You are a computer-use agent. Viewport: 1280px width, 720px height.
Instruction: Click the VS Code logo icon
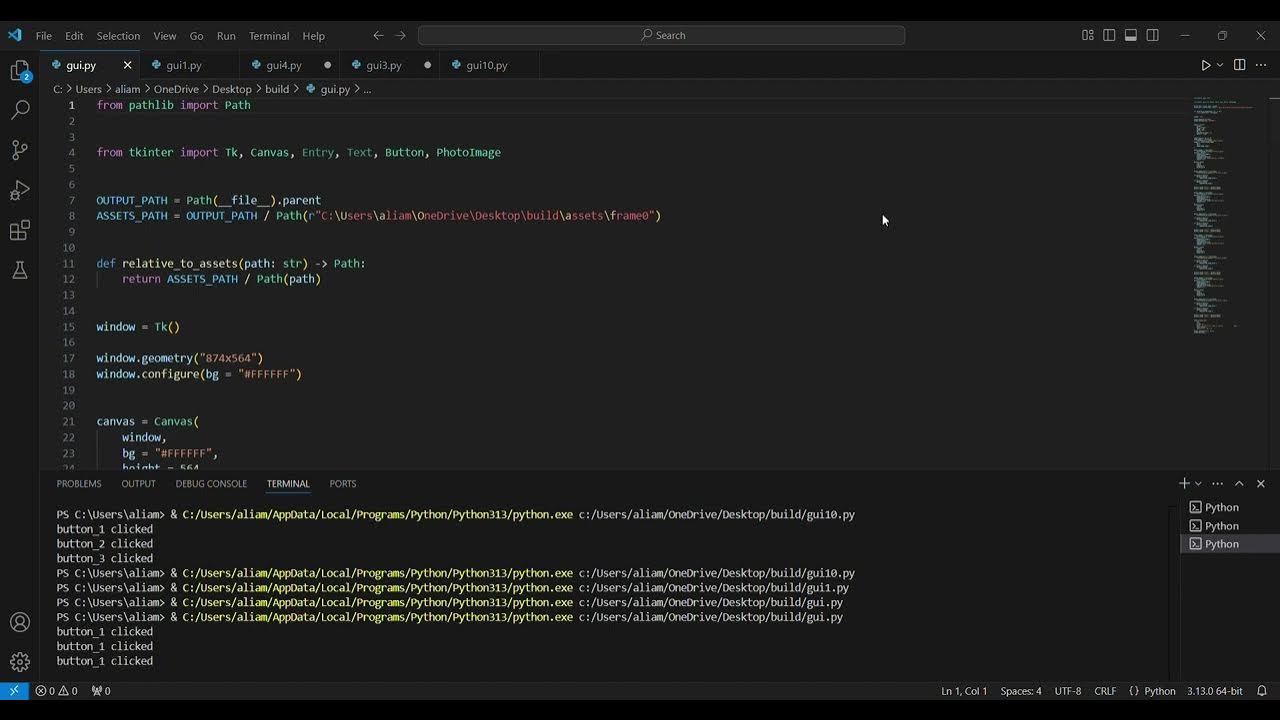tap(14, 35)
